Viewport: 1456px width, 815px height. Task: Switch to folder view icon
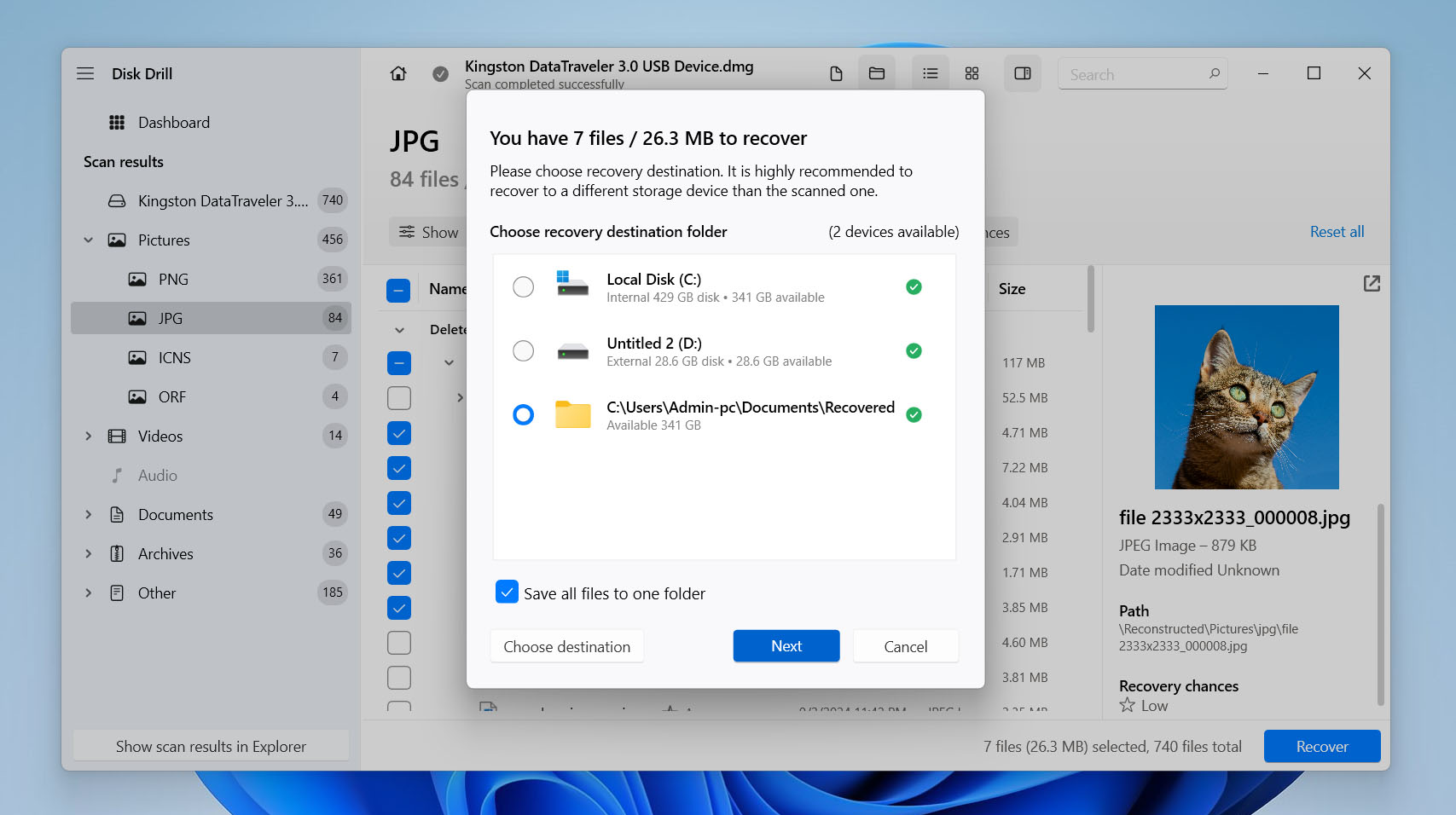pyautogui.click(x=877, y=73)
